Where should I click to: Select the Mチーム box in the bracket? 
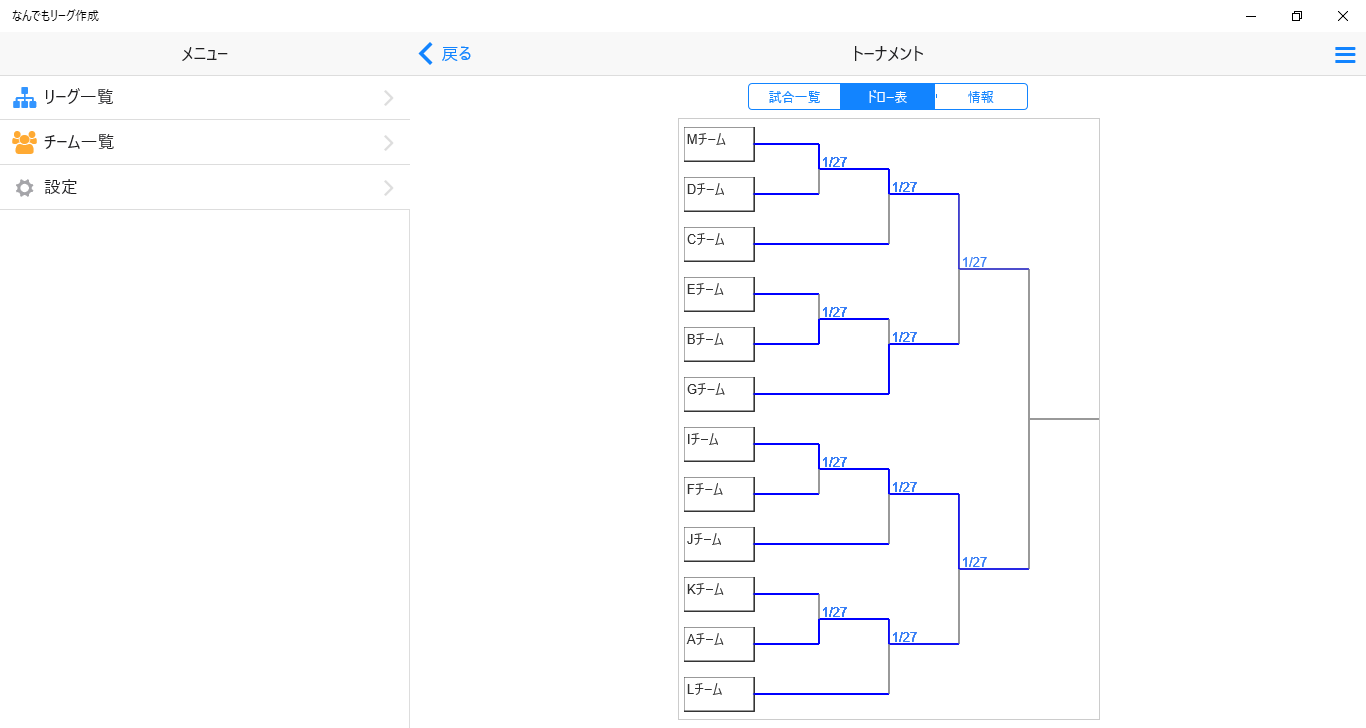719,144
